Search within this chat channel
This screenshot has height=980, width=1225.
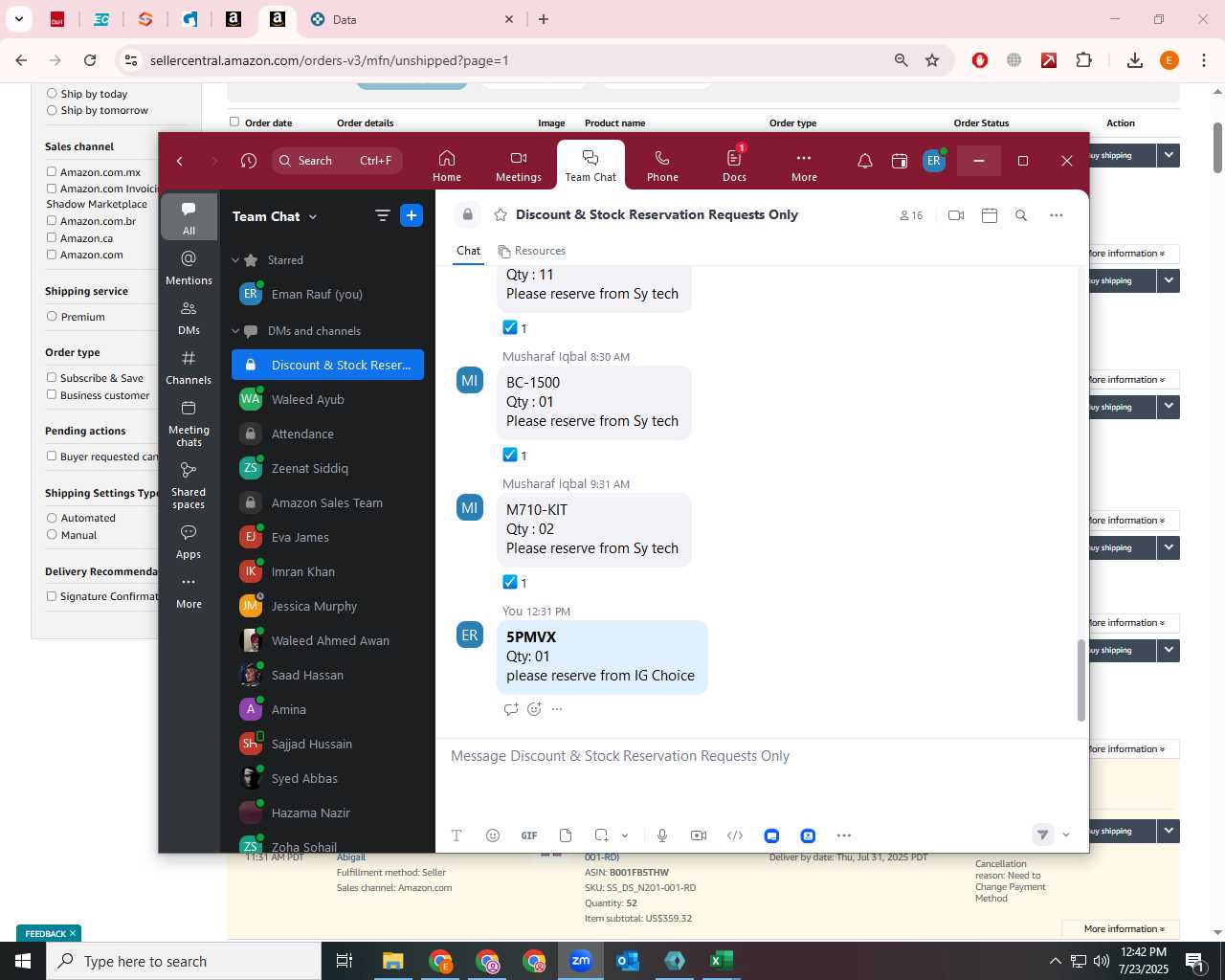(1021, 215)
